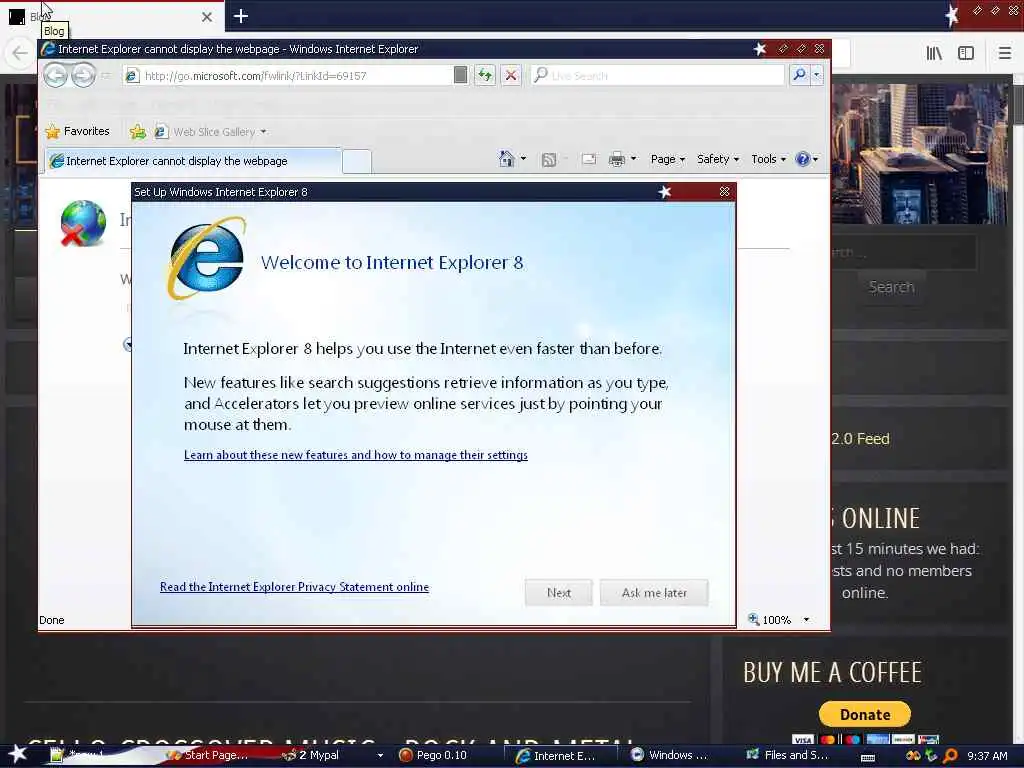Click the Start star button on taskbar
The image size is (1024, 768).
coord(18,754)
